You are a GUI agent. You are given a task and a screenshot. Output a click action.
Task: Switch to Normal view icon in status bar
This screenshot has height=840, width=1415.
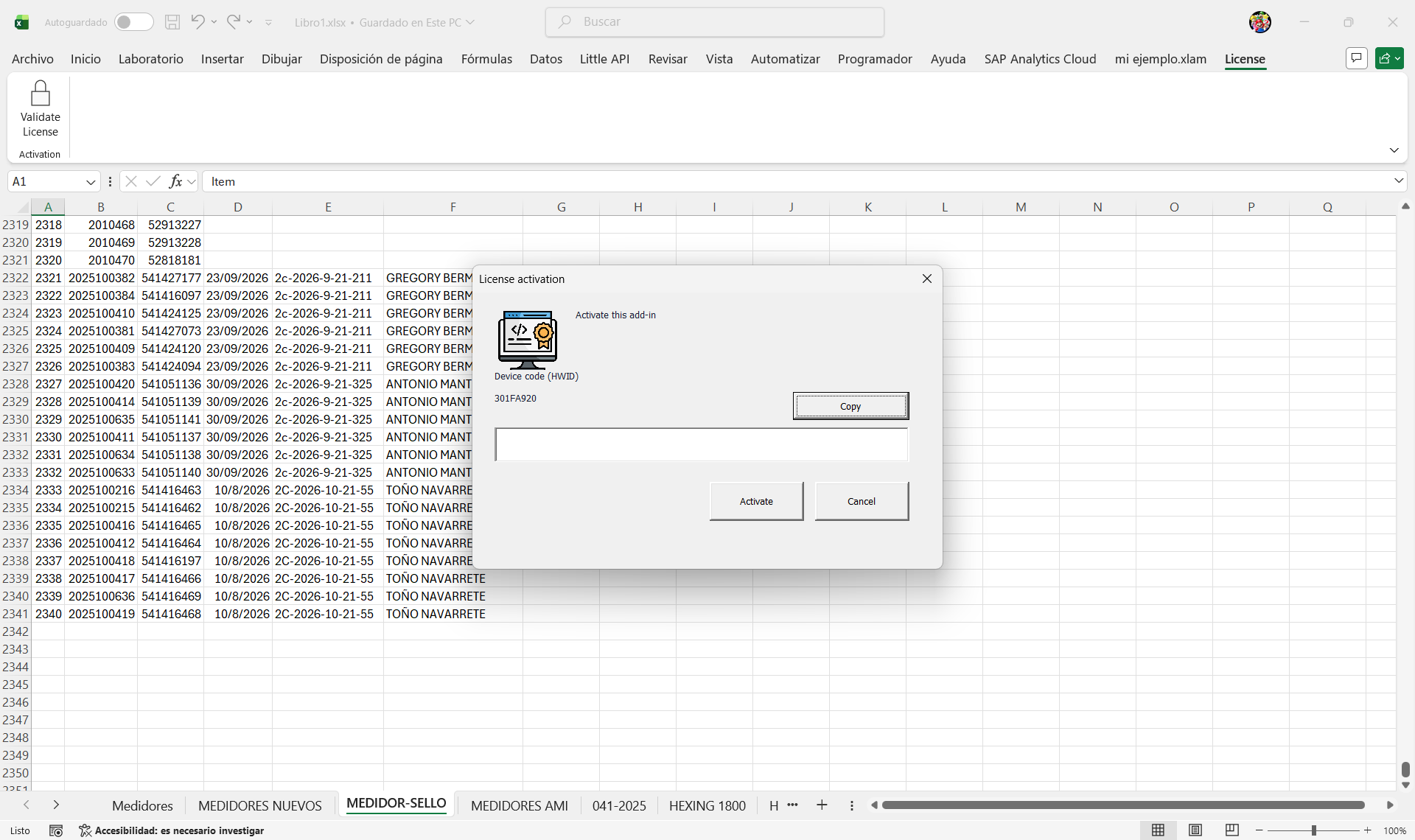(1158, 830)
